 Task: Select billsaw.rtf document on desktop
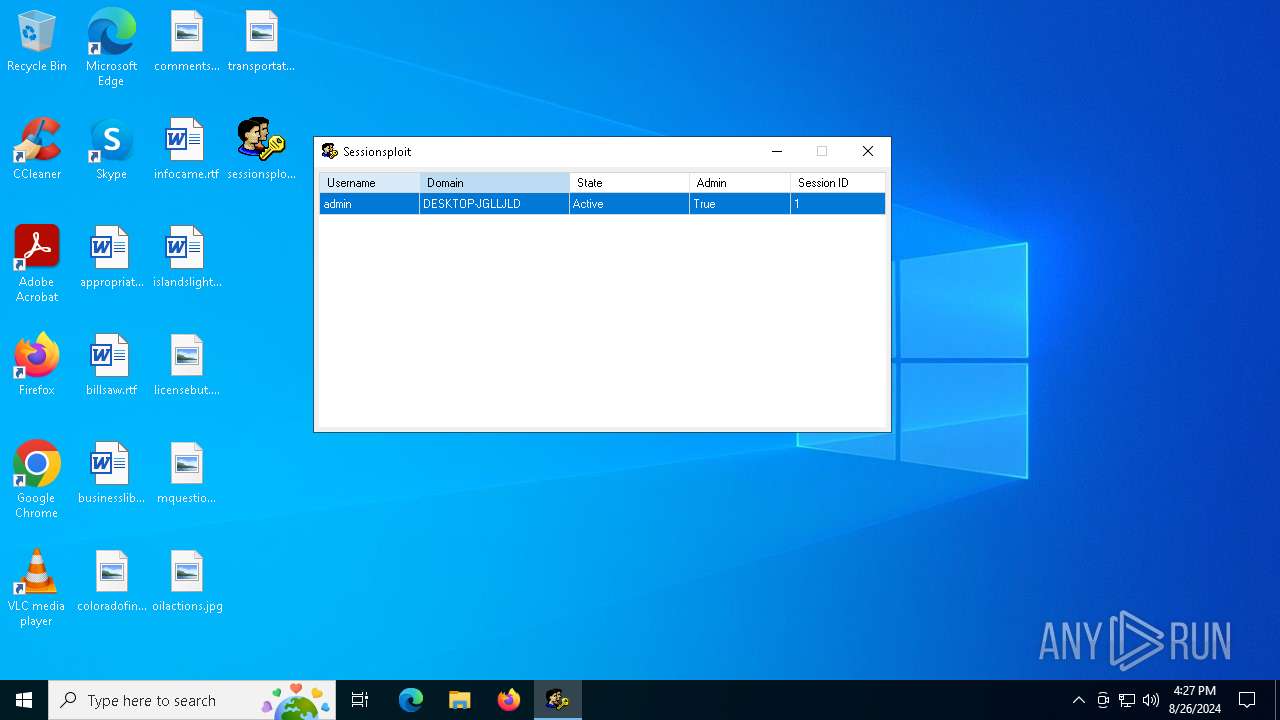(x=111, y=366)
